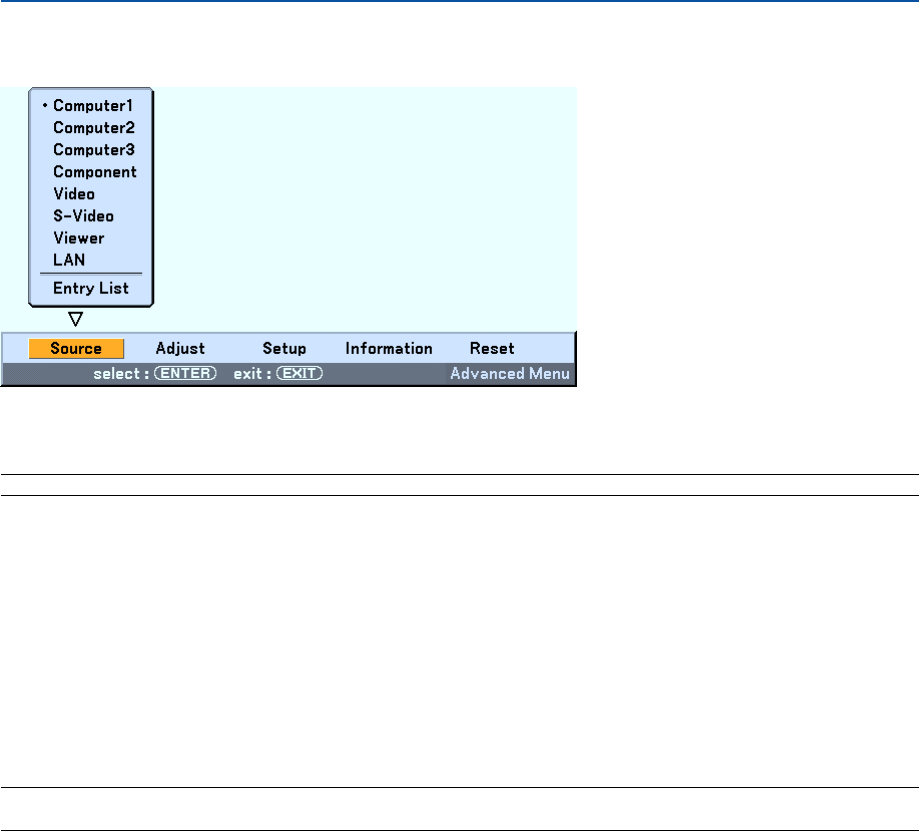The width and height of the screenshot is (919, 831).
Task: Click the EXIT key indicator
Action: (299, 373)
